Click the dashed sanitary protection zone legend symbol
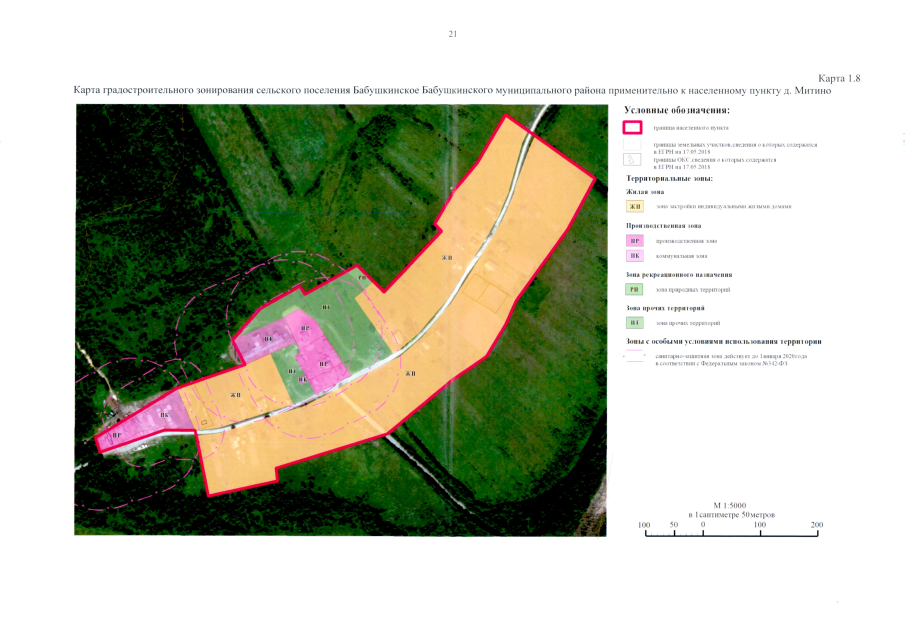Screen dimensions: 905x640 tap(632, 356)
